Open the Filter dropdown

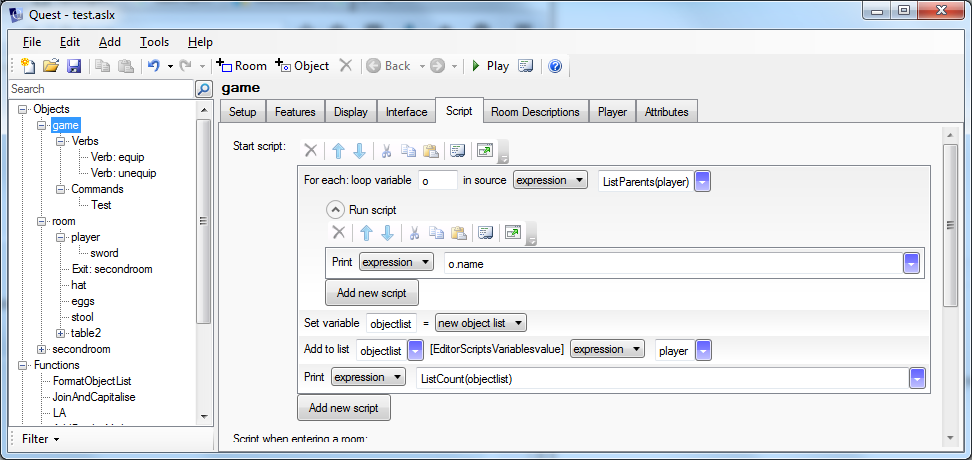coord(41,439)
